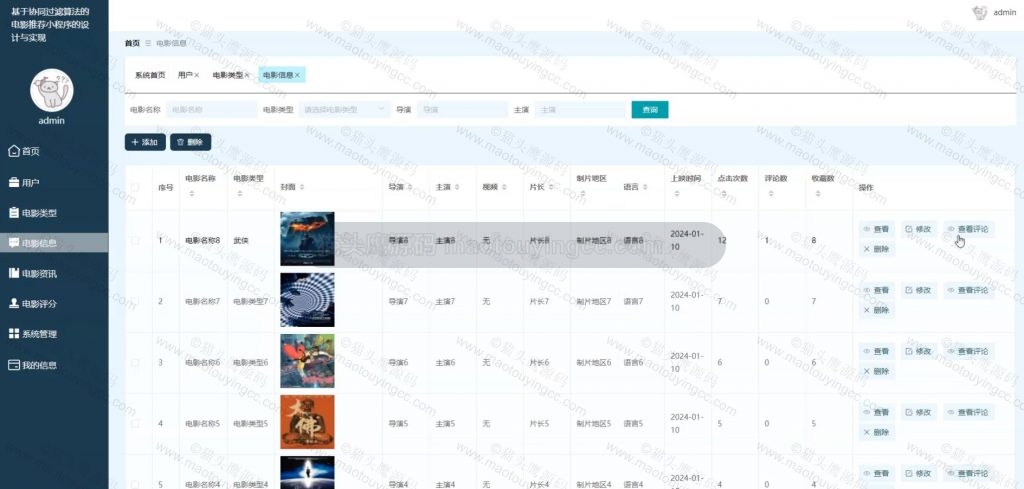
Task: Switch to the 用户 tab
Action: pos(185,75)
